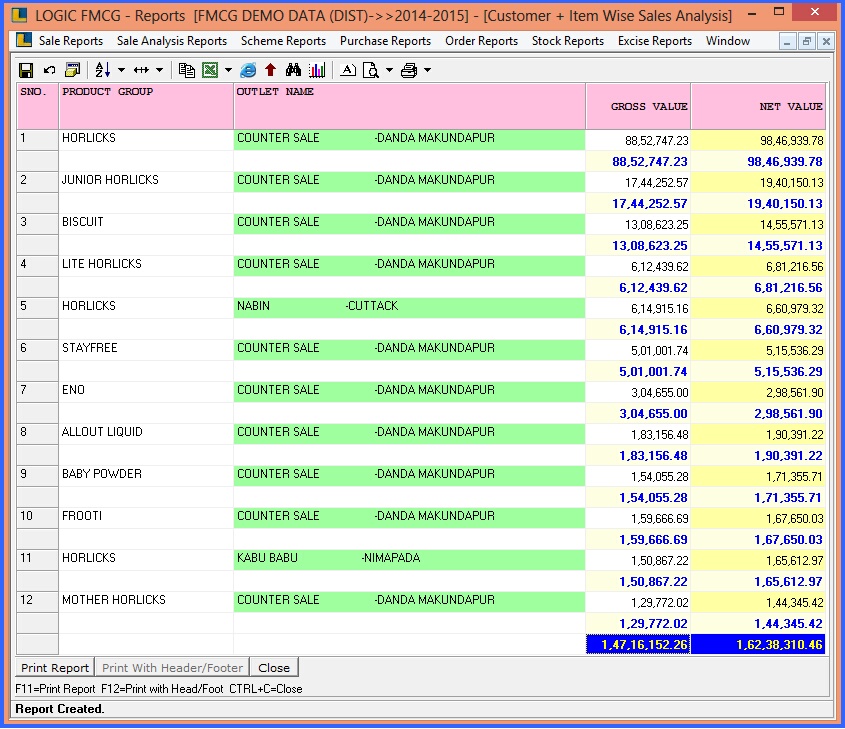
Task: Click net total 1,62,38,310.46 cell
Action: [759, 645]
